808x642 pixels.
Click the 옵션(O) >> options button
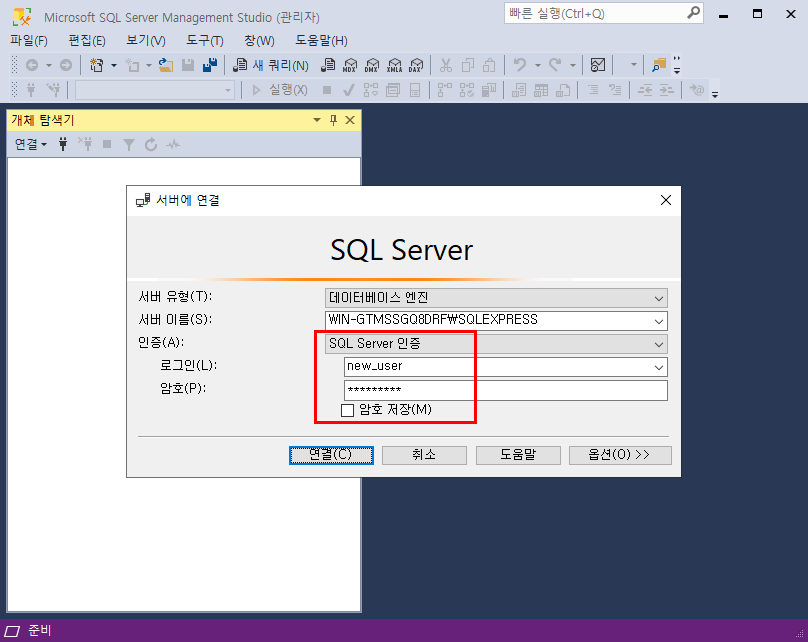coord(620,455)
